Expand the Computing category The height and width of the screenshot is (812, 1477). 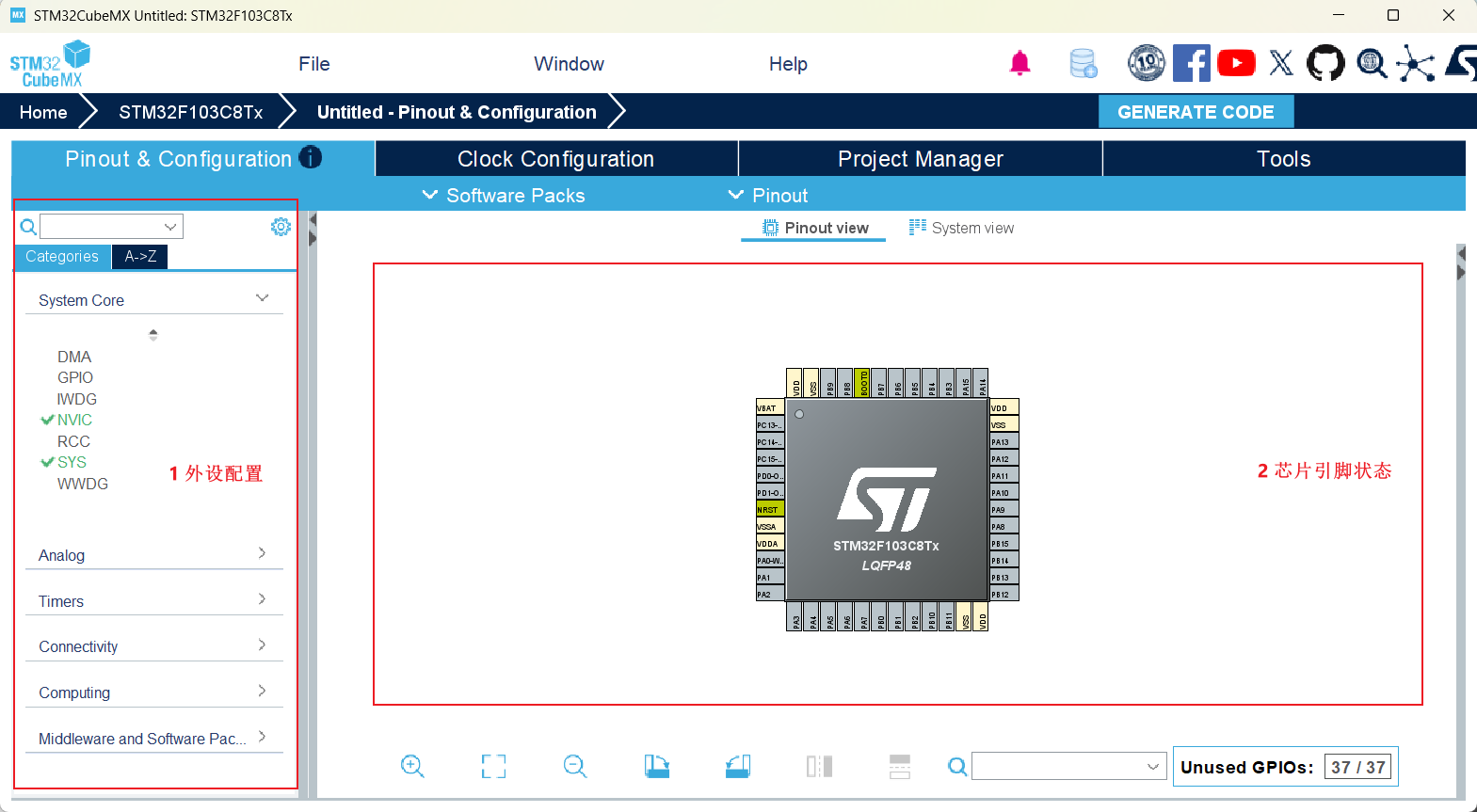pyautogui.click(x=154, y=693)
